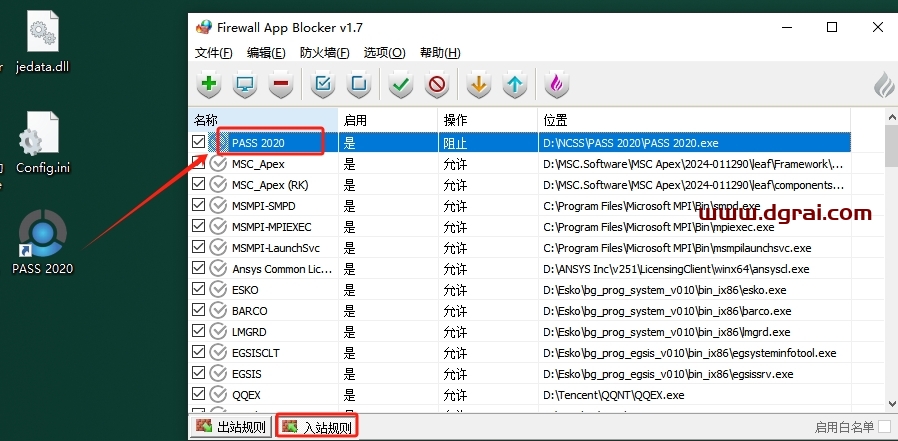This screenshot has height=441, width=898.
Task: Select the EGSISCLT rule name
Action: [x=256, y=353]
